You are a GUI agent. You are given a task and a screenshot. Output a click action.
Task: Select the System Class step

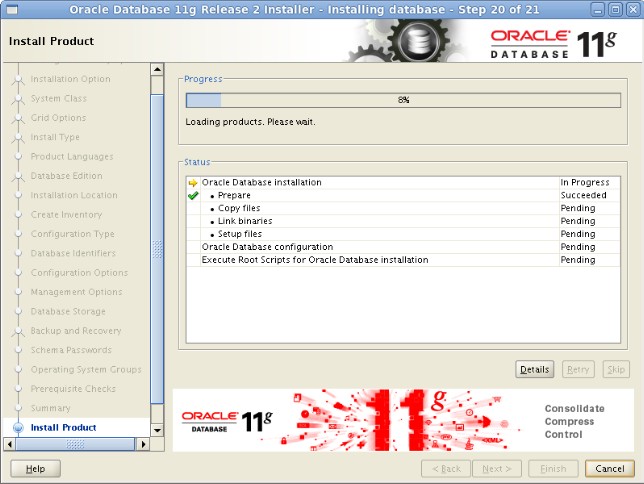[x=59, y=99]
